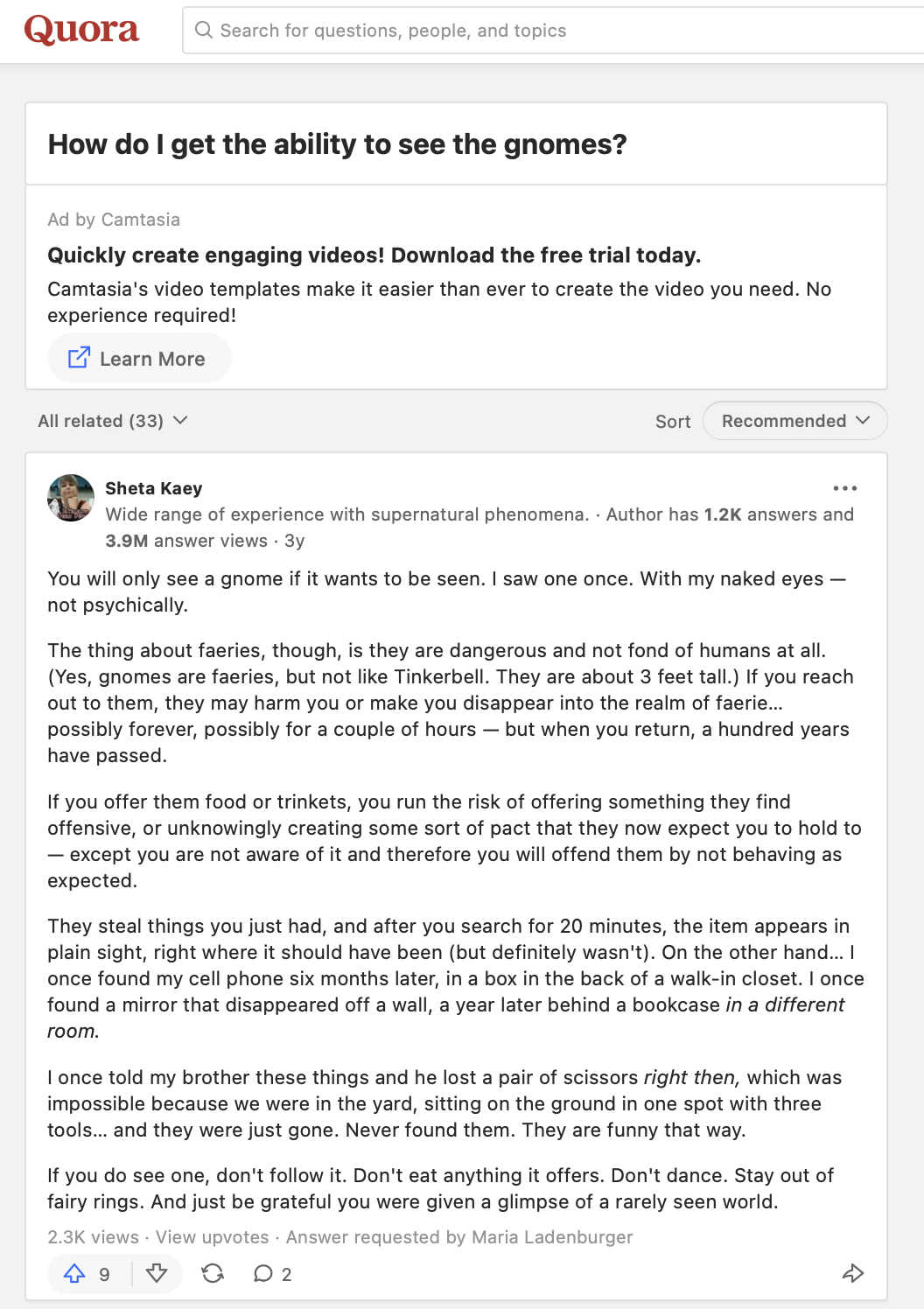Click the share arrow icon

point(853,1273)
